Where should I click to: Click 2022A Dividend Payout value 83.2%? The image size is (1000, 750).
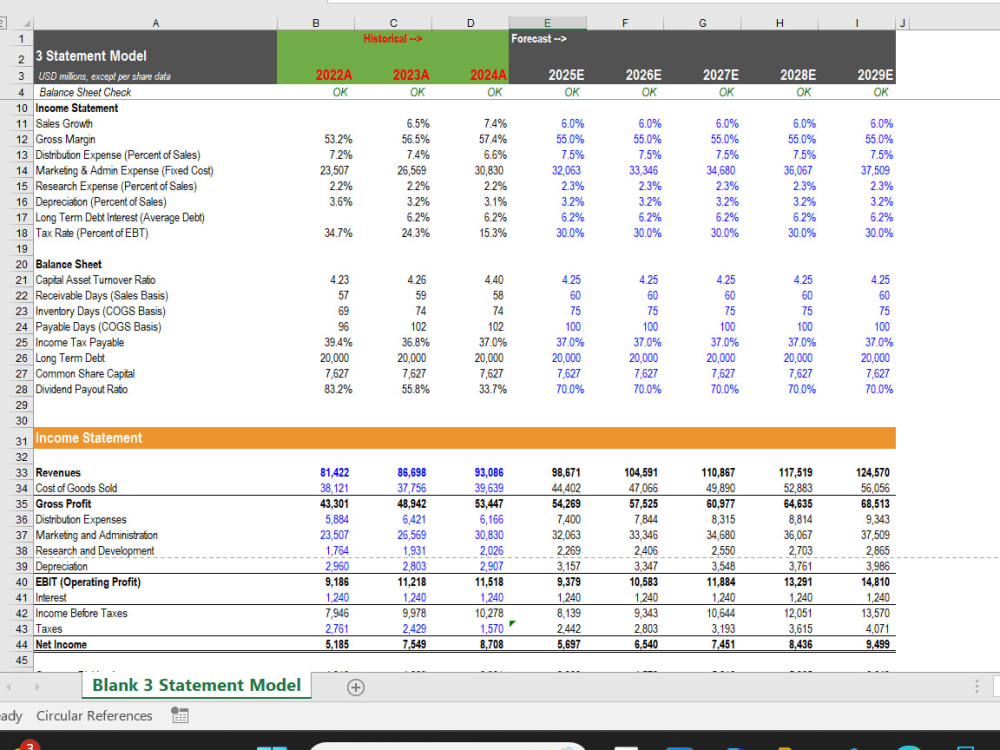click(338, 389)
